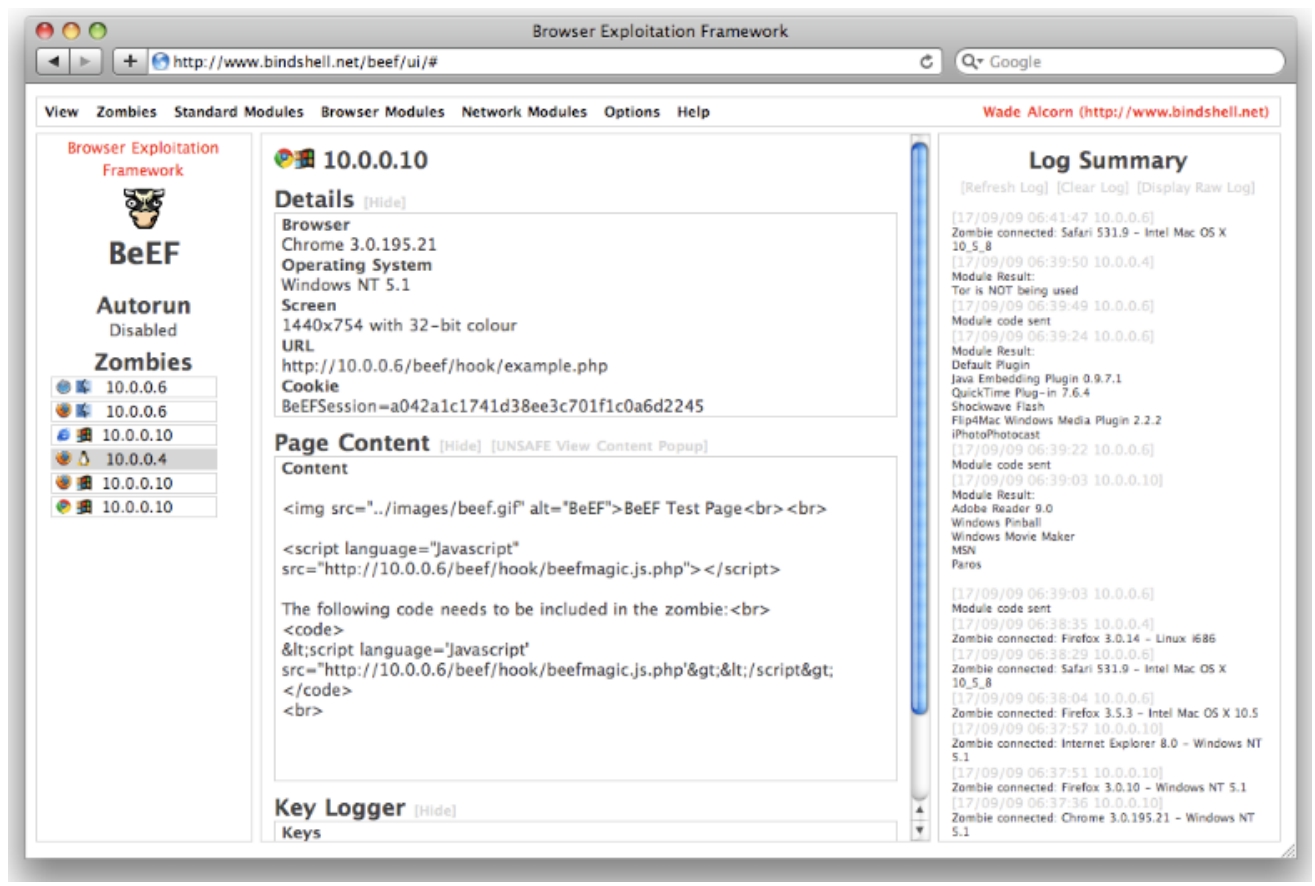The image size is (1315, 886).
Task: Click the 'Internet Explorer 8.0' zombie connected log entry
Action: point(1106,750)
